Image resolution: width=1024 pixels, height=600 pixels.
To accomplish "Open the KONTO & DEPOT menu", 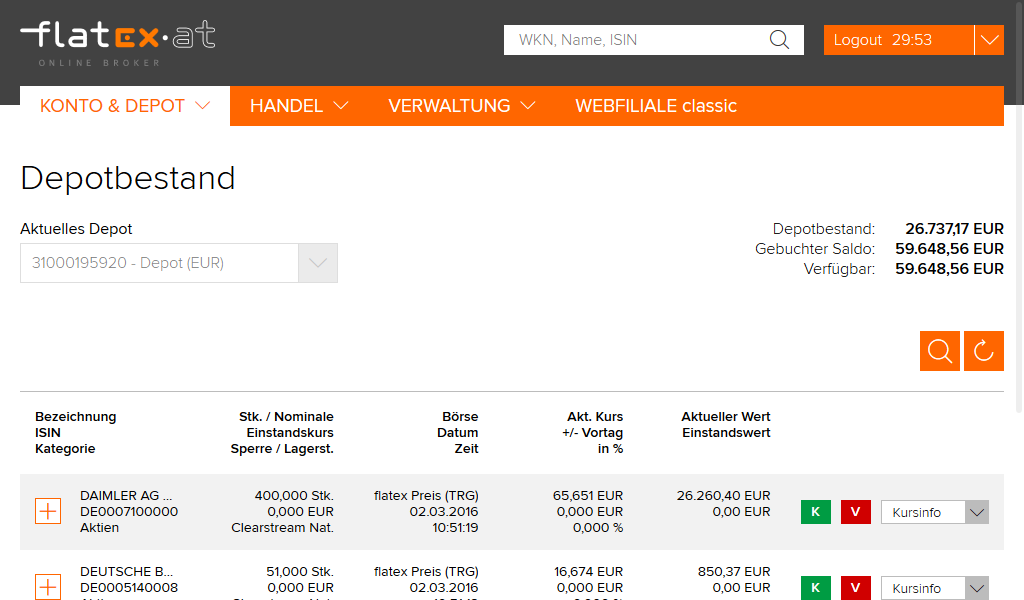I will tap(125, 106).
